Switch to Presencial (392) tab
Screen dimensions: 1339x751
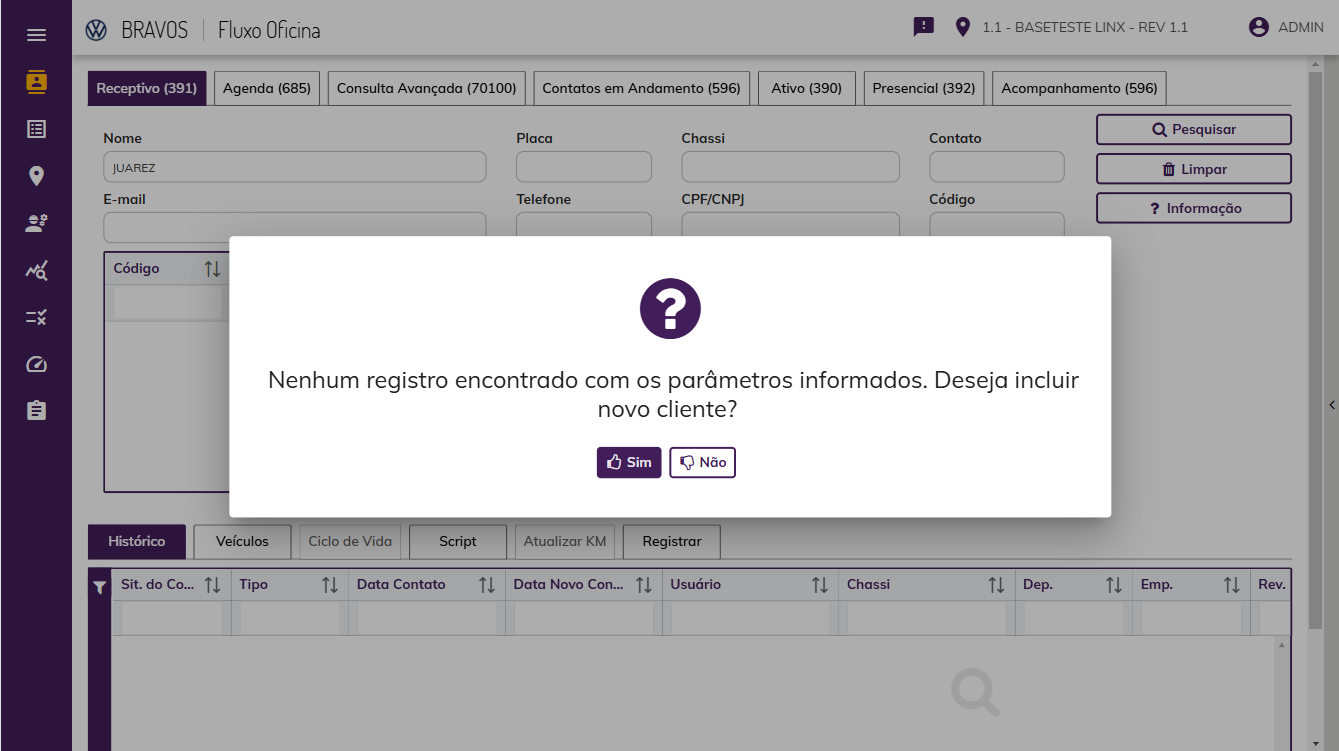(x=924, y=88)
